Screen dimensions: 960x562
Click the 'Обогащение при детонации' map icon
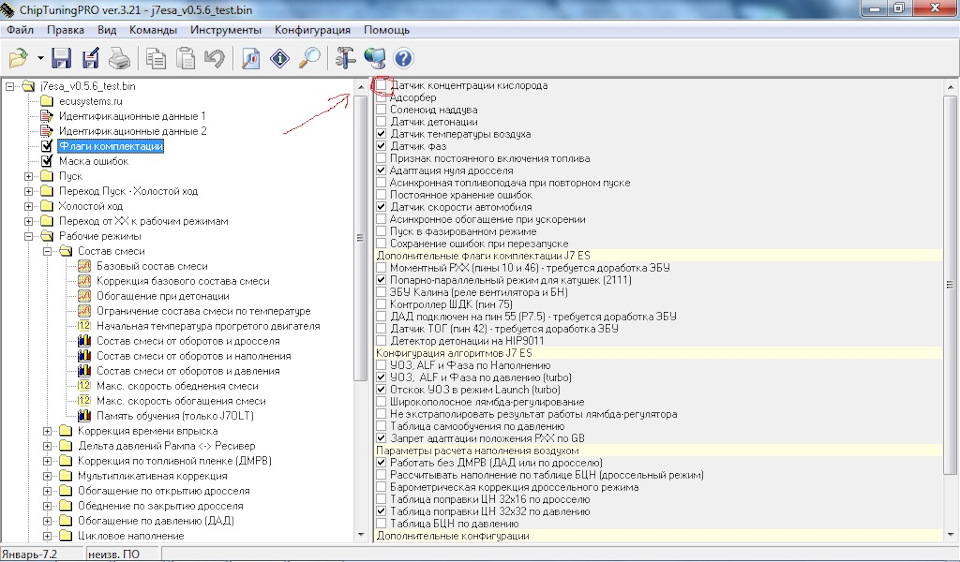[x=84, y=296]
